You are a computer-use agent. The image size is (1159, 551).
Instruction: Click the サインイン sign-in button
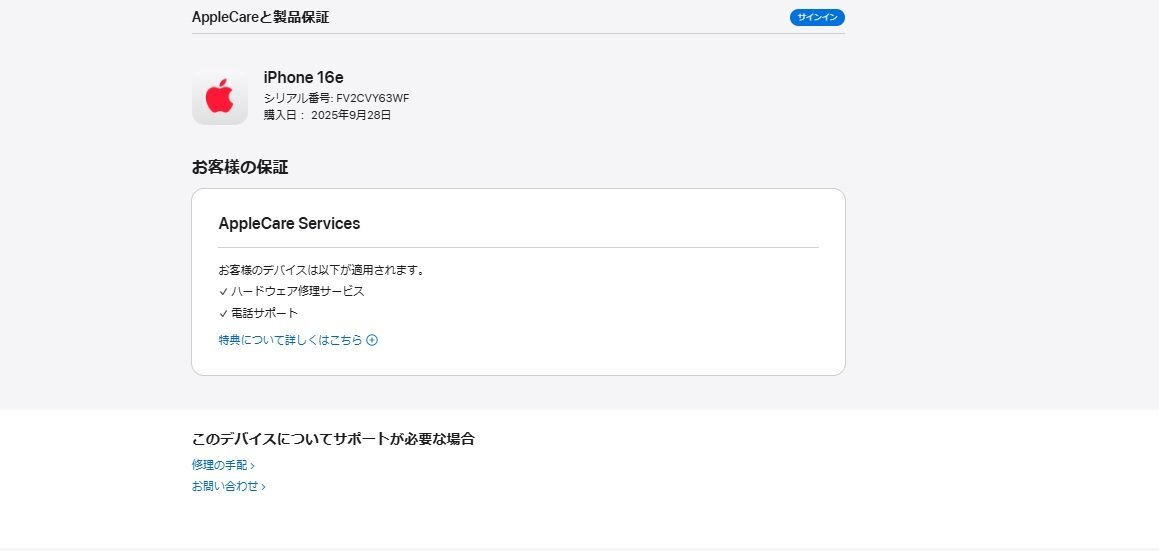[x=817, y=17]
